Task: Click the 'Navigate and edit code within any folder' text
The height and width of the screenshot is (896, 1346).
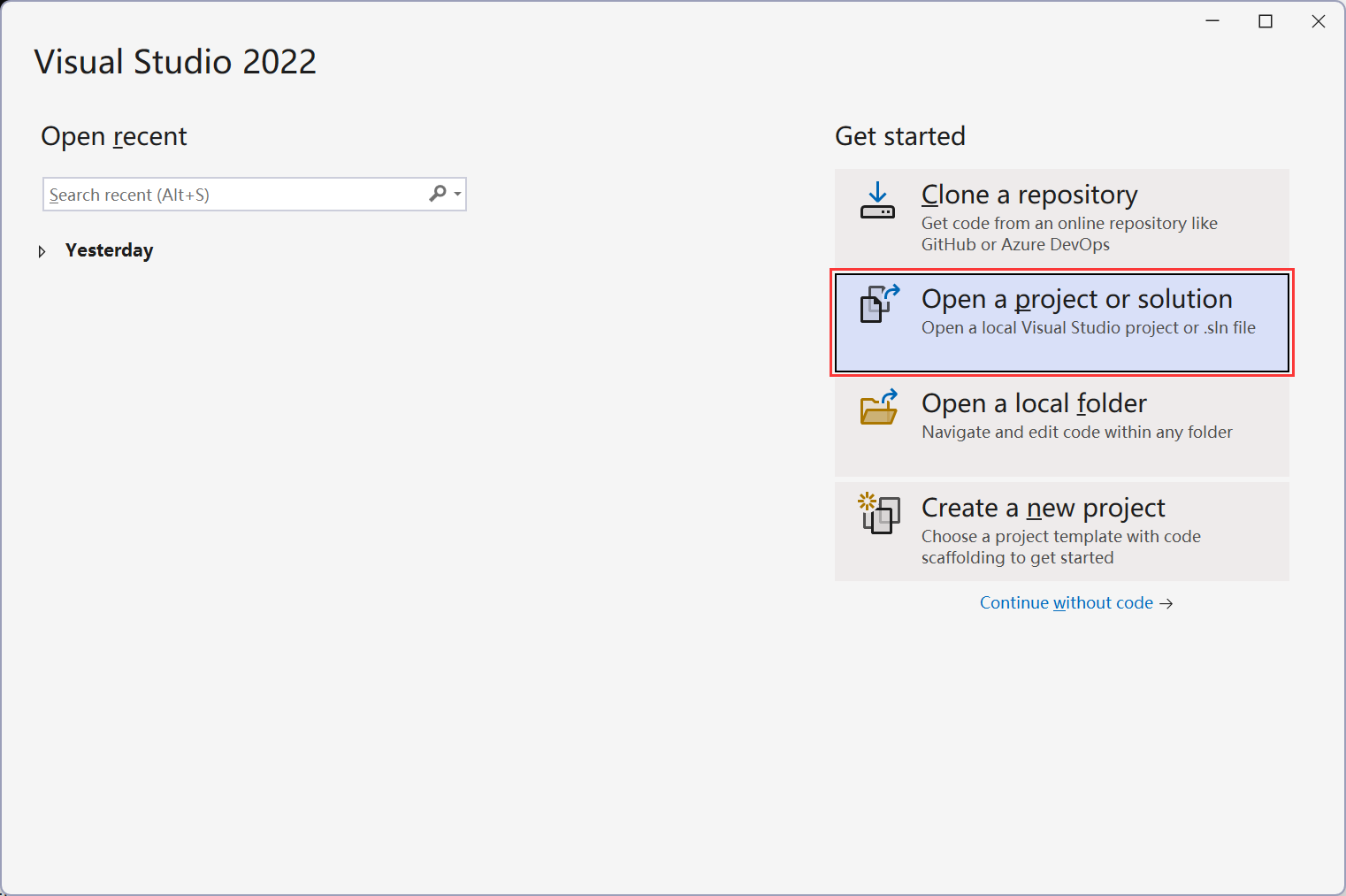Action: pyautogui.click(x=1077, y=432)
